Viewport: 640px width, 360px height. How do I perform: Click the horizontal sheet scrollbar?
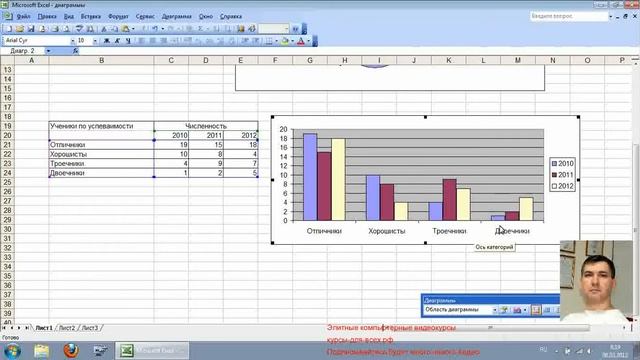490,328
